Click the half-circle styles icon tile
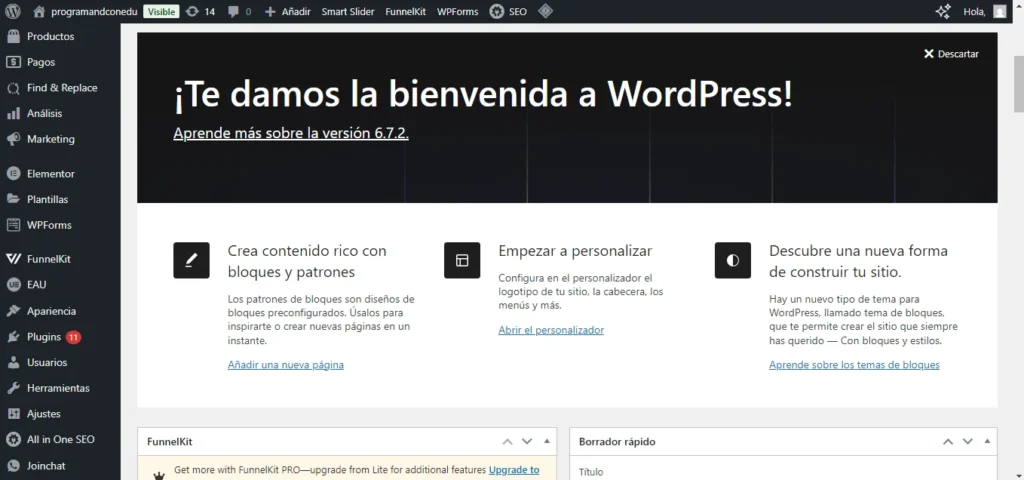 click(733, 260)
